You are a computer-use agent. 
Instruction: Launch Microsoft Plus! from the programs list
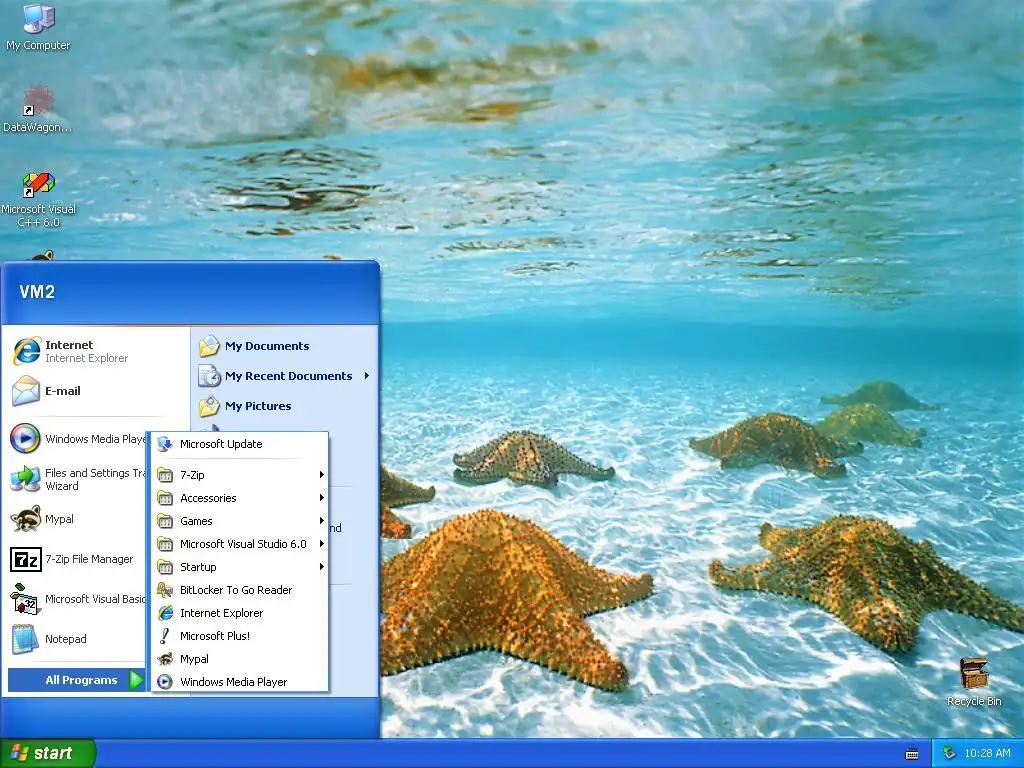tap(240, 636)
